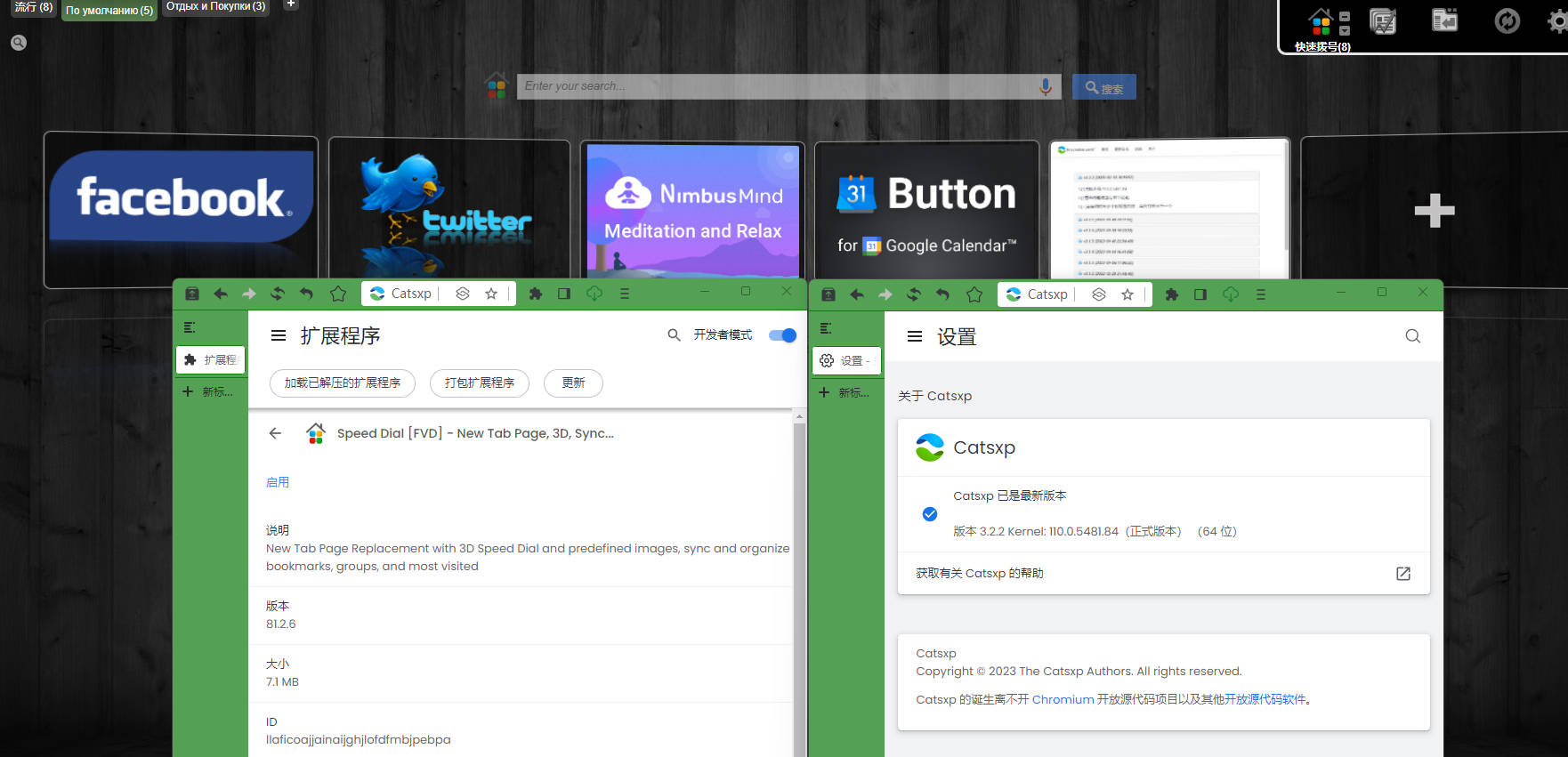Switch to the Отдых и Покупки (3) tab
The width and height of the screenshot is (1568, 757).
tap(215, 7)
